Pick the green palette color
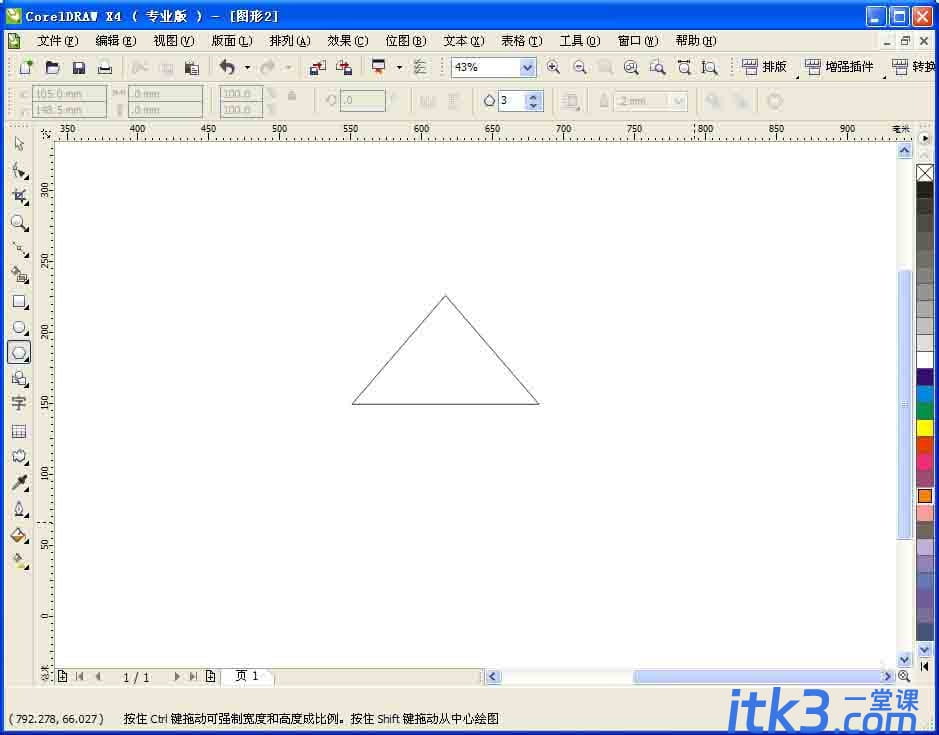This screenshot has height=735, width=939. coord(925,411)
